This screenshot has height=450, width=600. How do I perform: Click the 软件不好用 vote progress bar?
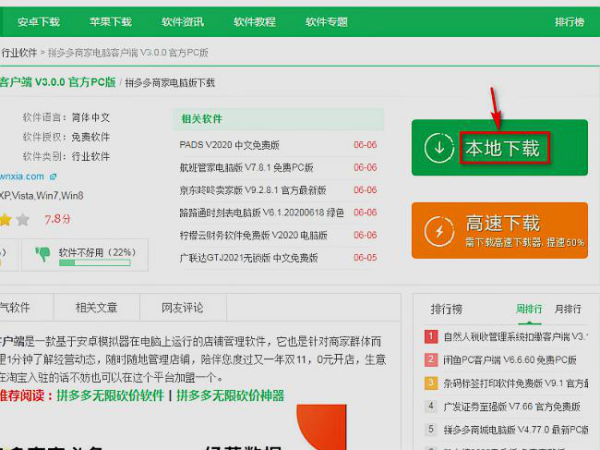[95, 263]
